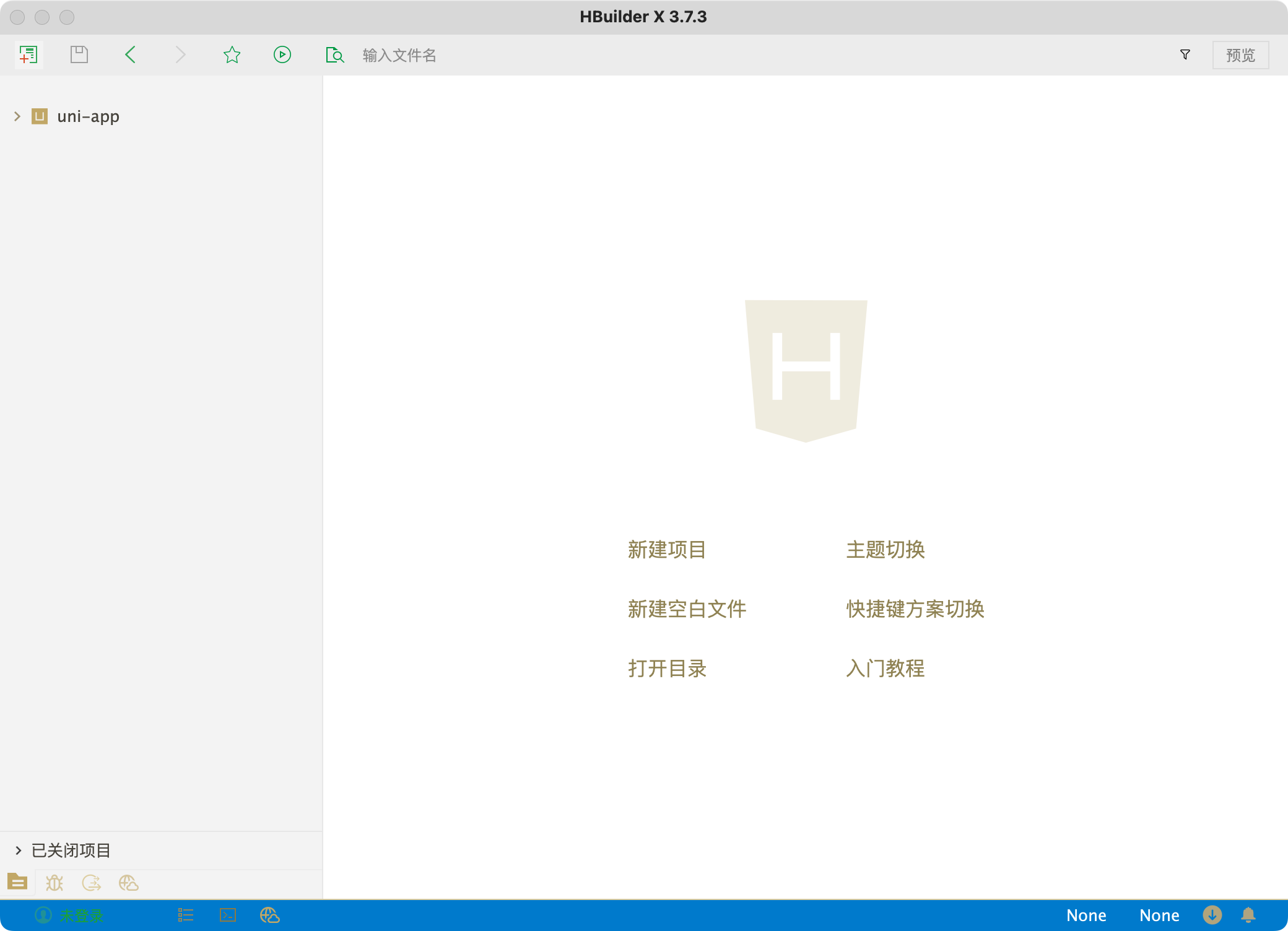Image resolution: width=1288 pixels, height=931 pixels.
Task: Click the notification bell icon
Action: [1250, 915]
